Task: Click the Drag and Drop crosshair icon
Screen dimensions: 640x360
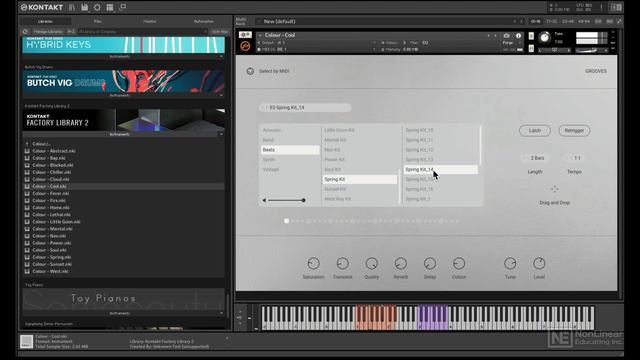Action: [x=554, y=189]
